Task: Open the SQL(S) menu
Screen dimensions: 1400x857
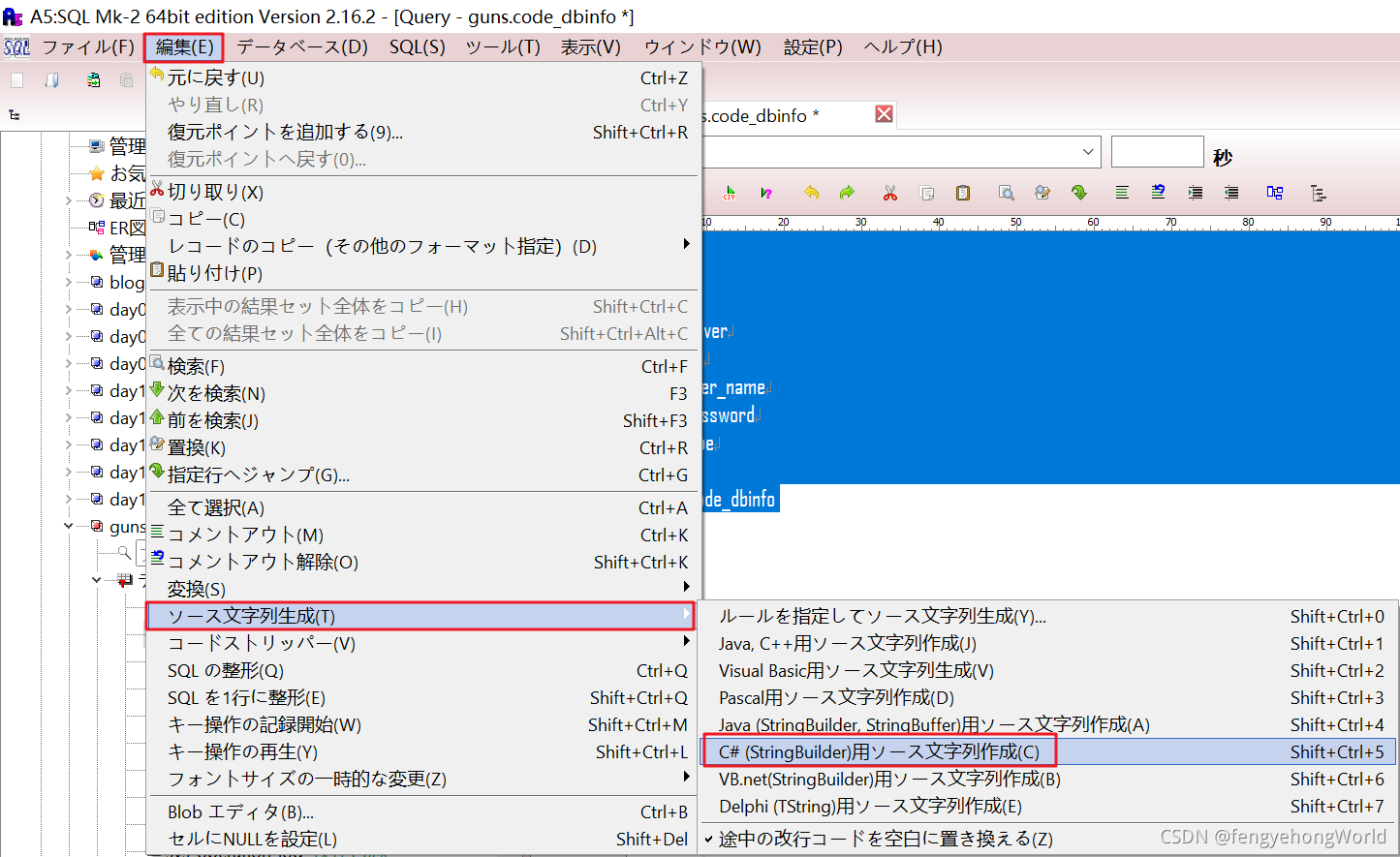Action: pos(418,46)
